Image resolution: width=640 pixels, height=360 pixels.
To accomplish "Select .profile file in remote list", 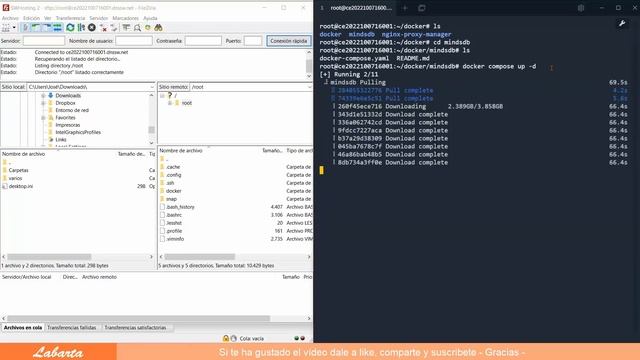I will [x=173, y=231].
